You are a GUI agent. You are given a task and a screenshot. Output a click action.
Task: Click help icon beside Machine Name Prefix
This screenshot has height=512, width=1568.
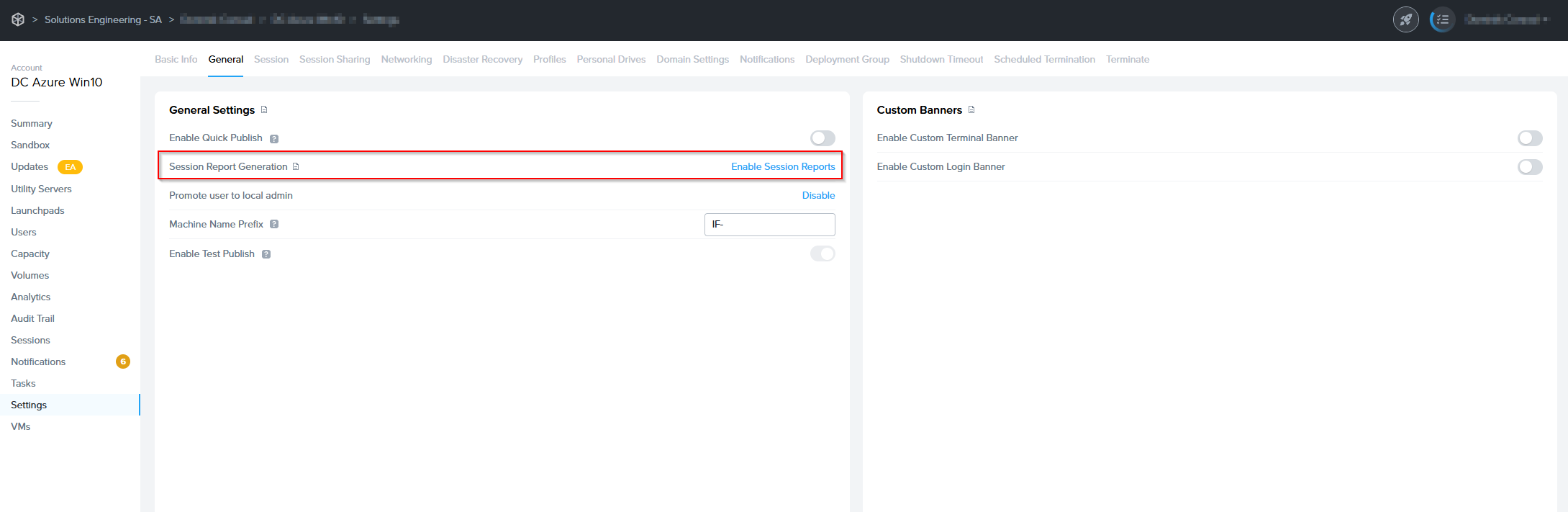tap(274, 225)
